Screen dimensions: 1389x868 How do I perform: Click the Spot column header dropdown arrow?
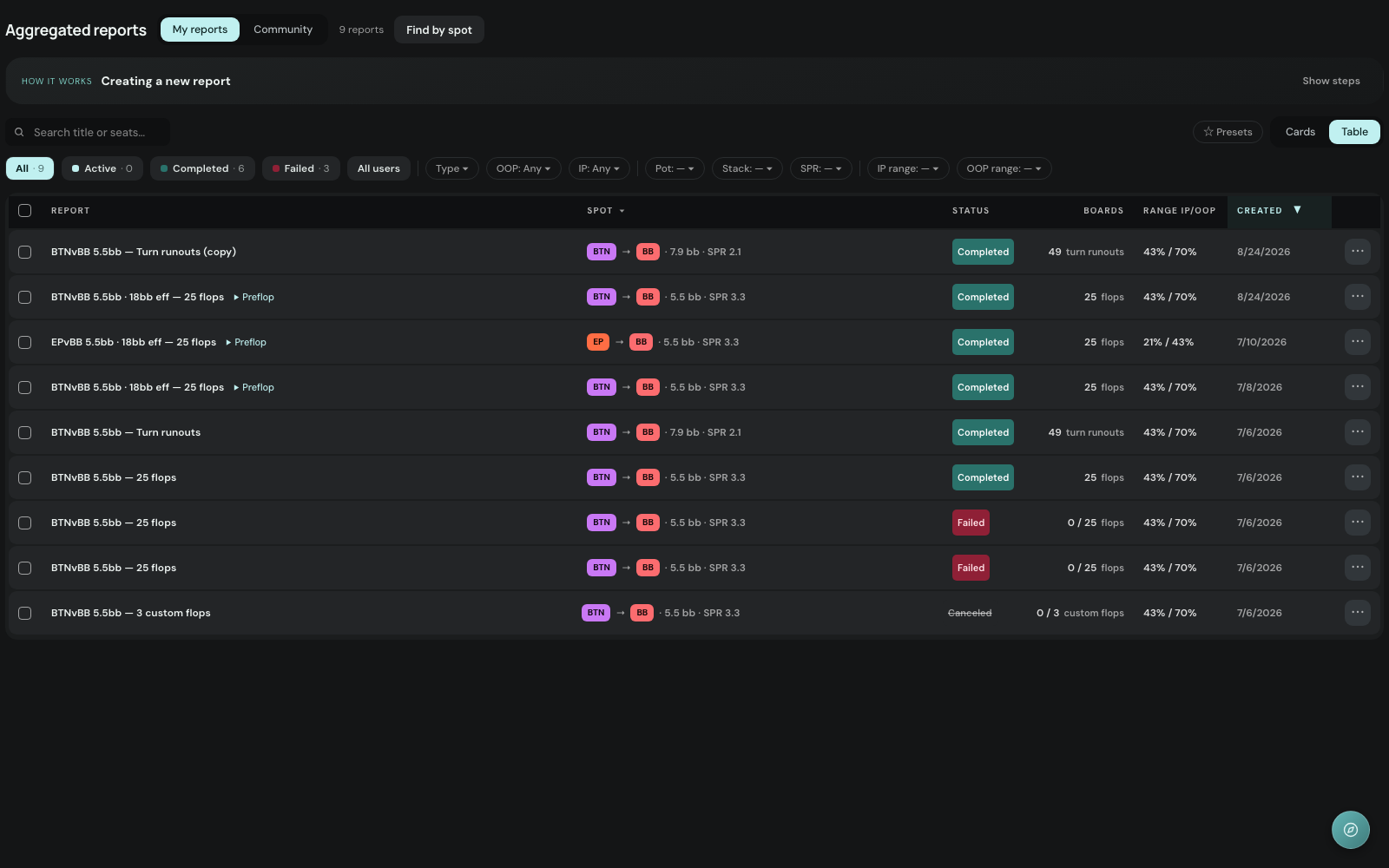point(622,211)
